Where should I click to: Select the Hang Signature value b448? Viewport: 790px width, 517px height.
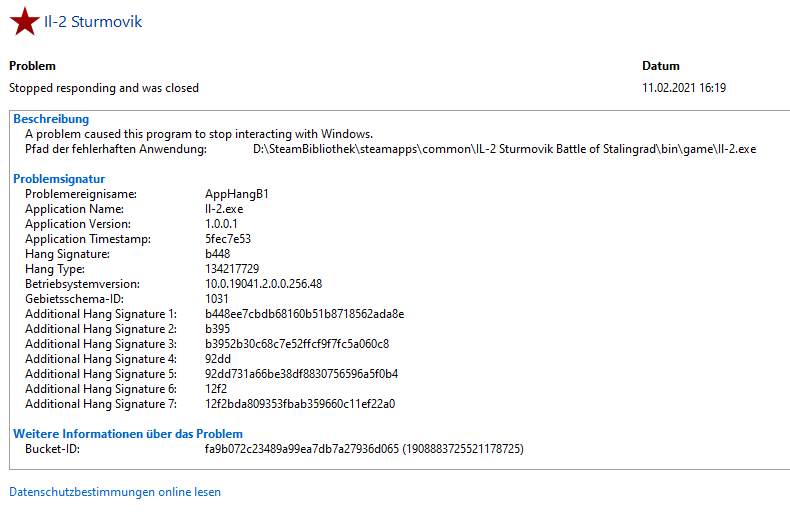point(218,254)
